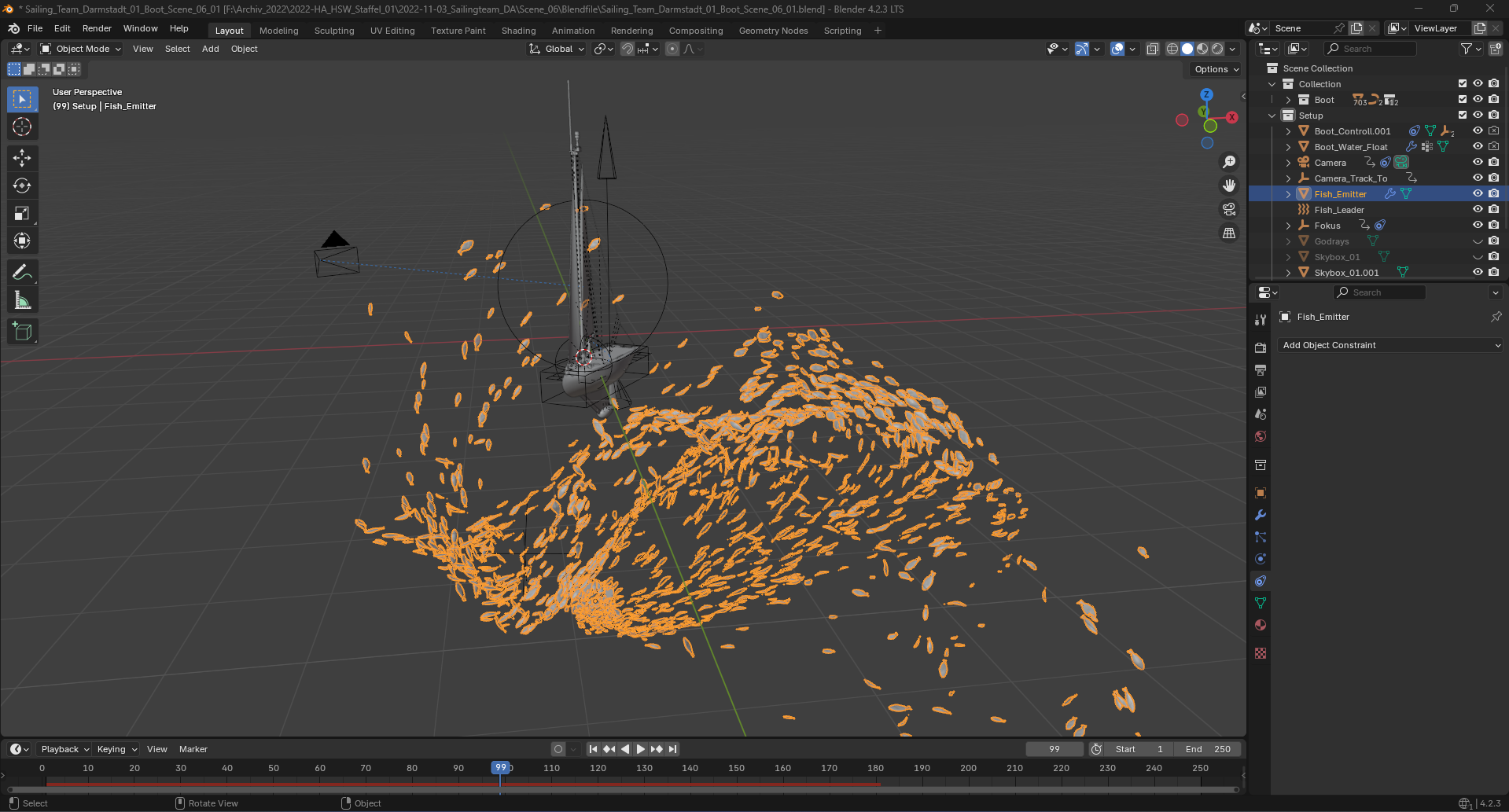Open the World properties tab
Image resolution: width=1509 pixels, height=812 pixels.
(1261, 436)
